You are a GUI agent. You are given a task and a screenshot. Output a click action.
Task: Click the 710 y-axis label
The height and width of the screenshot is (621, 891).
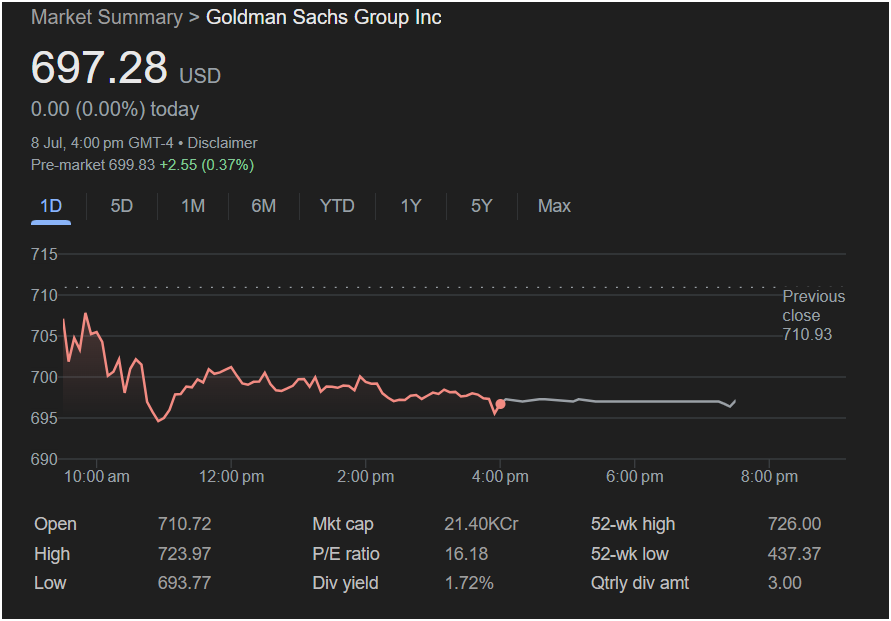[44, 295]
